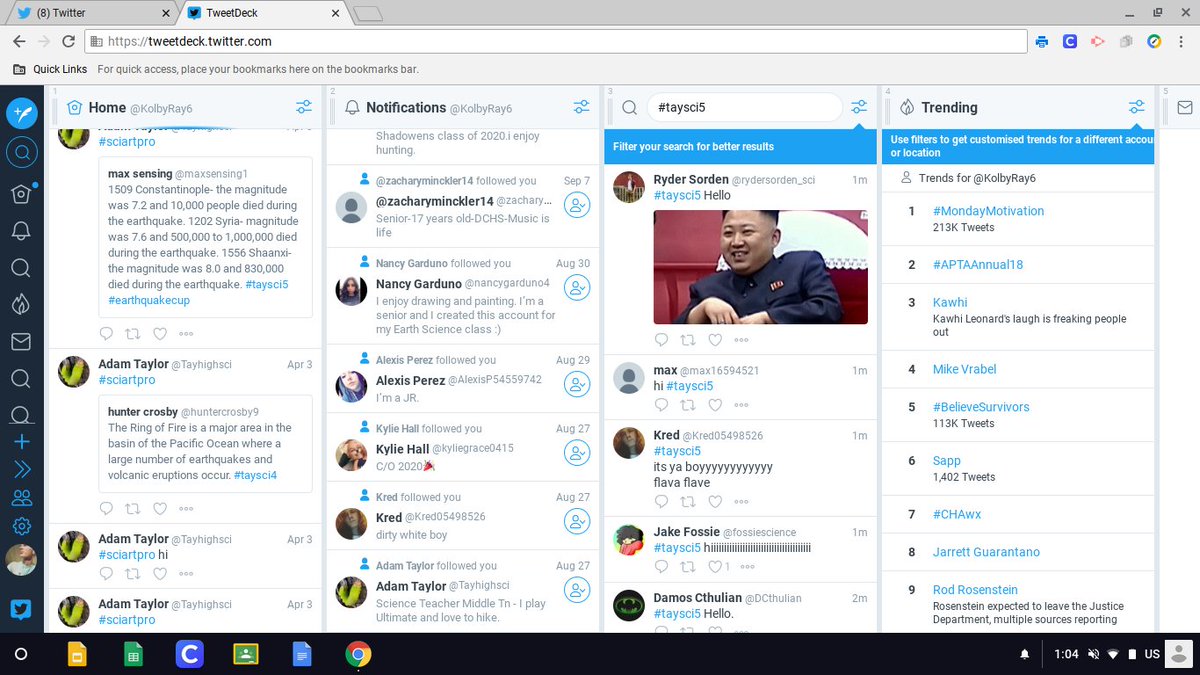
Task: Open the circled search icon below compose
Action: tap(22, 153)
